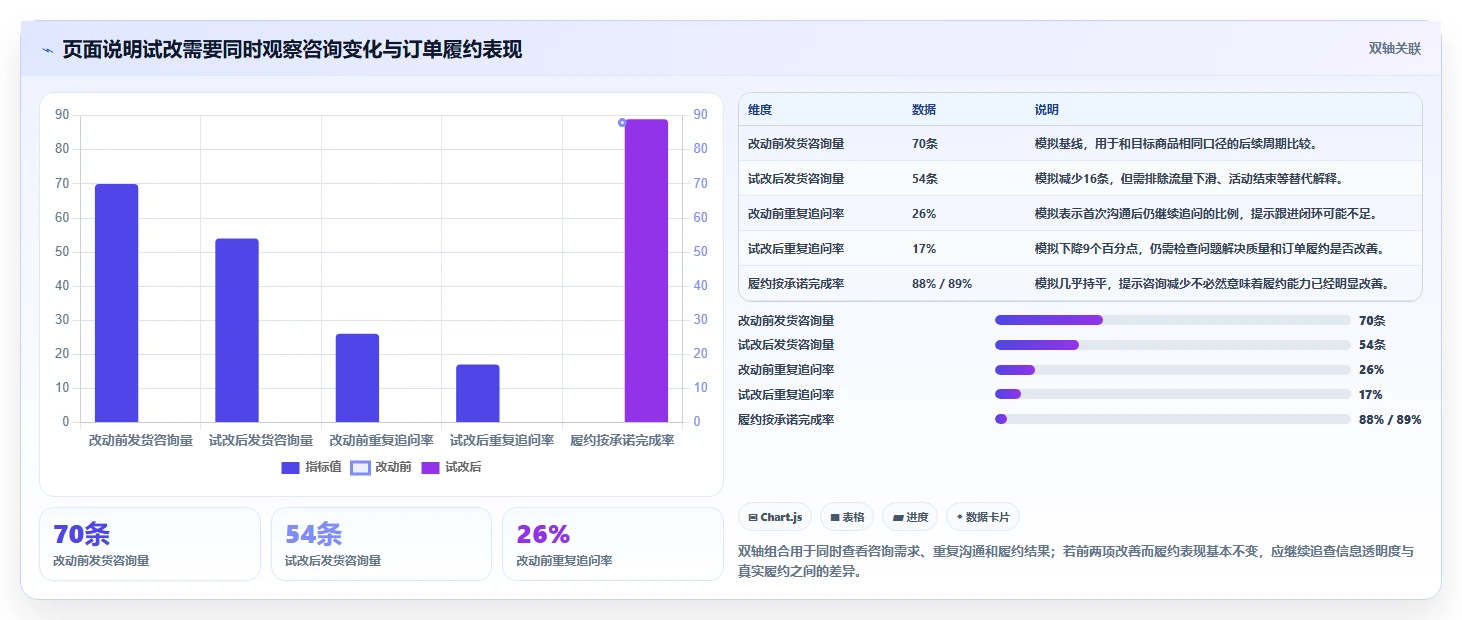
Task: Click the description starting 模拟下降9个百分点
Action: [1210, 249]
